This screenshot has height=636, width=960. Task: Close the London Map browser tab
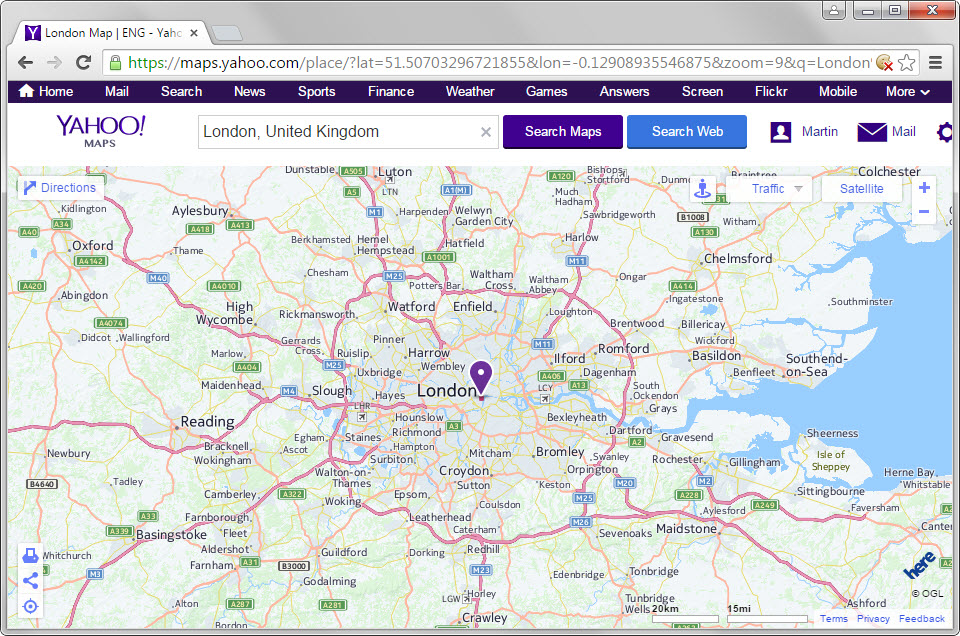tap(194, 33)
